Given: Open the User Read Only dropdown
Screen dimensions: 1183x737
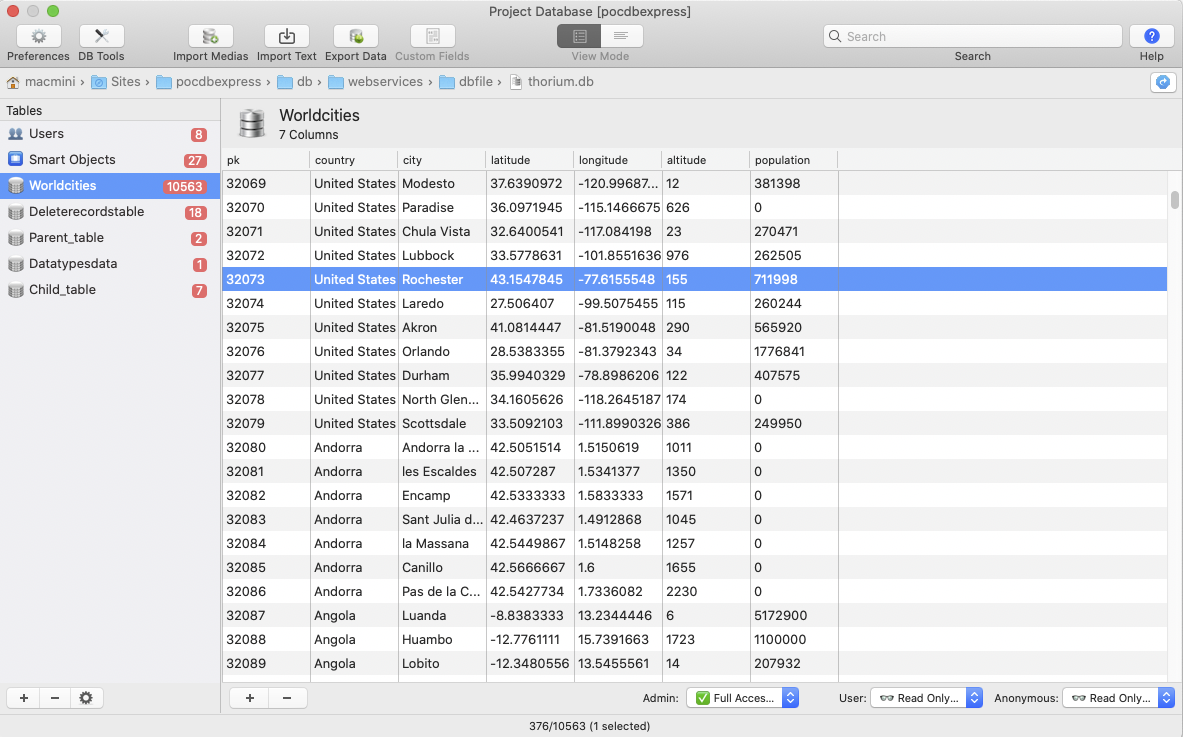Looking at the screenshot, I should click(x=926, y=698).
